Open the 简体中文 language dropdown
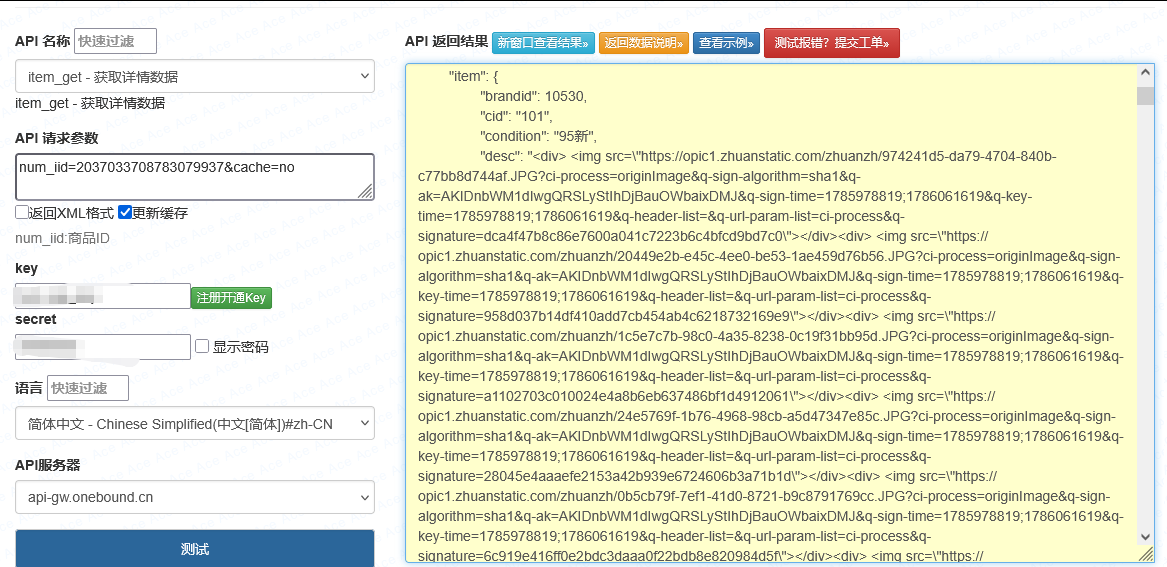The height and width of the screenshot is (567, 1167). pos(194,423)
